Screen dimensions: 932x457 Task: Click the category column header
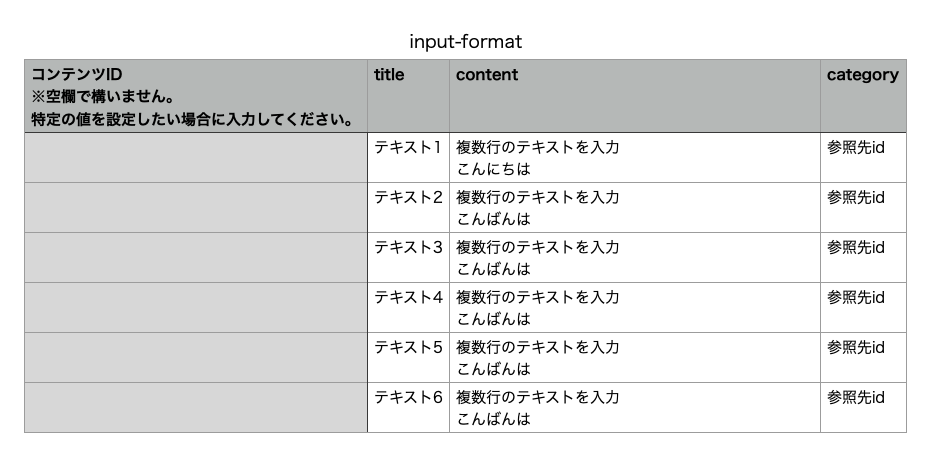862,96
